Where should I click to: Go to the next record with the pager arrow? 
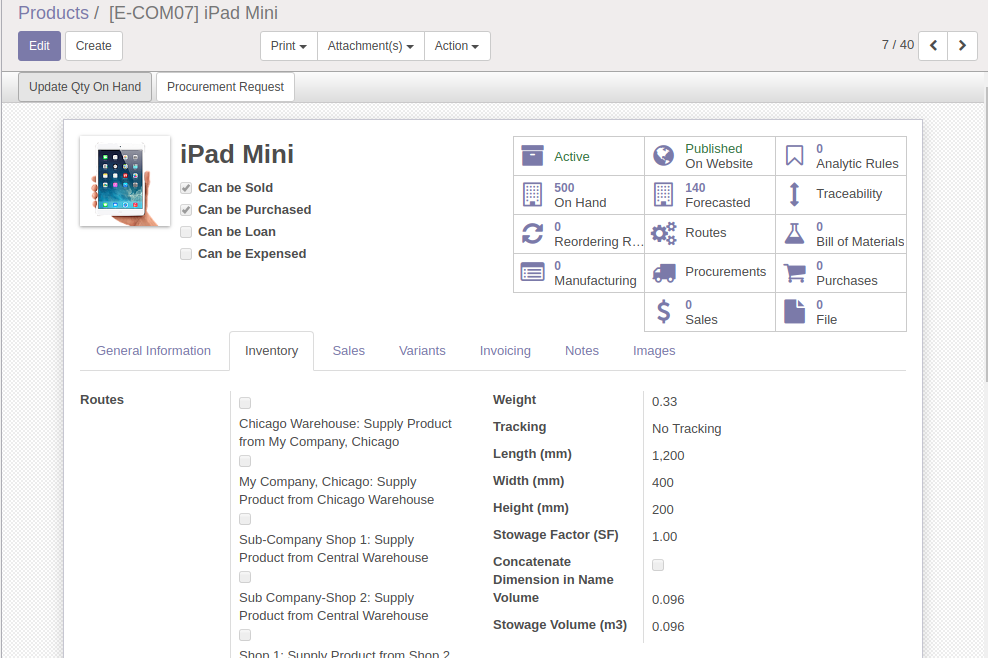[961, 45]
